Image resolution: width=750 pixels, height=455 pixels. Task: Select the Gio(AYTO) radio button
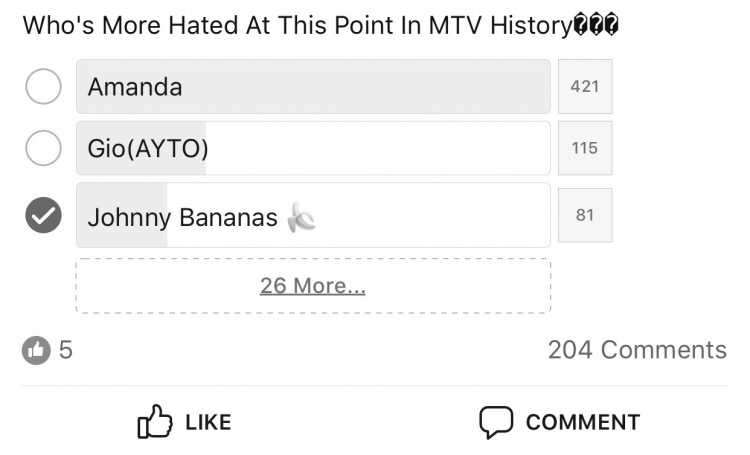[x=43, y=148]
